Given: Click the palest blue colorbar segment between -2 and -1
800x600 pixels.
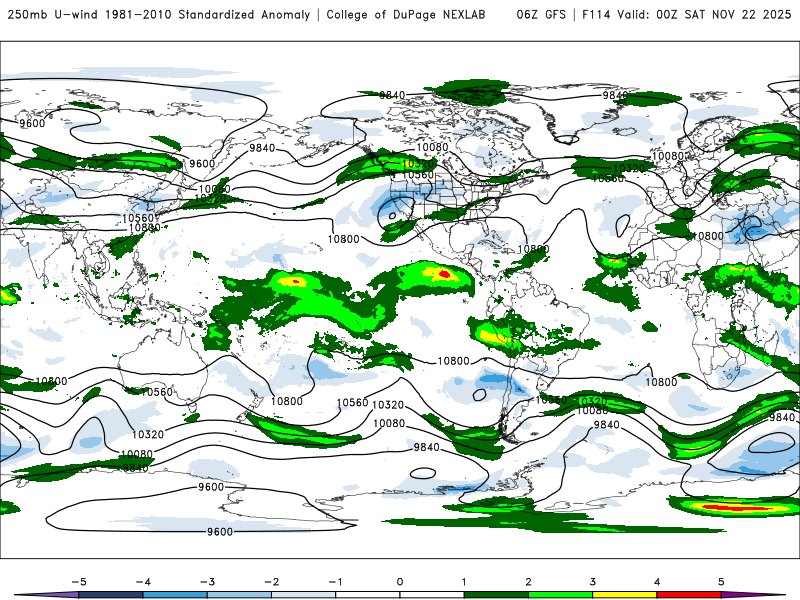Looking at the screenshot, I should (304, 595).
